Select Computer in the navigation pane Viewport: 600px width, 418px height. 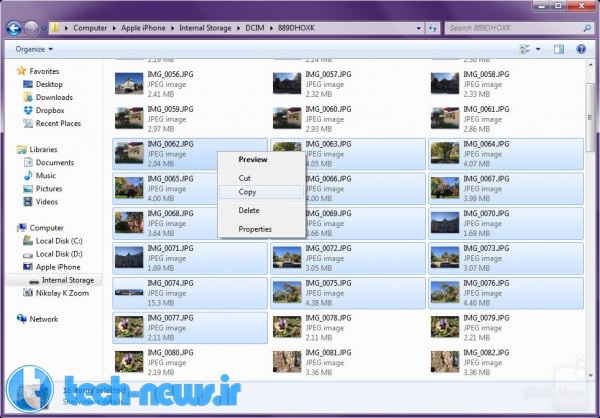[46, 228]
